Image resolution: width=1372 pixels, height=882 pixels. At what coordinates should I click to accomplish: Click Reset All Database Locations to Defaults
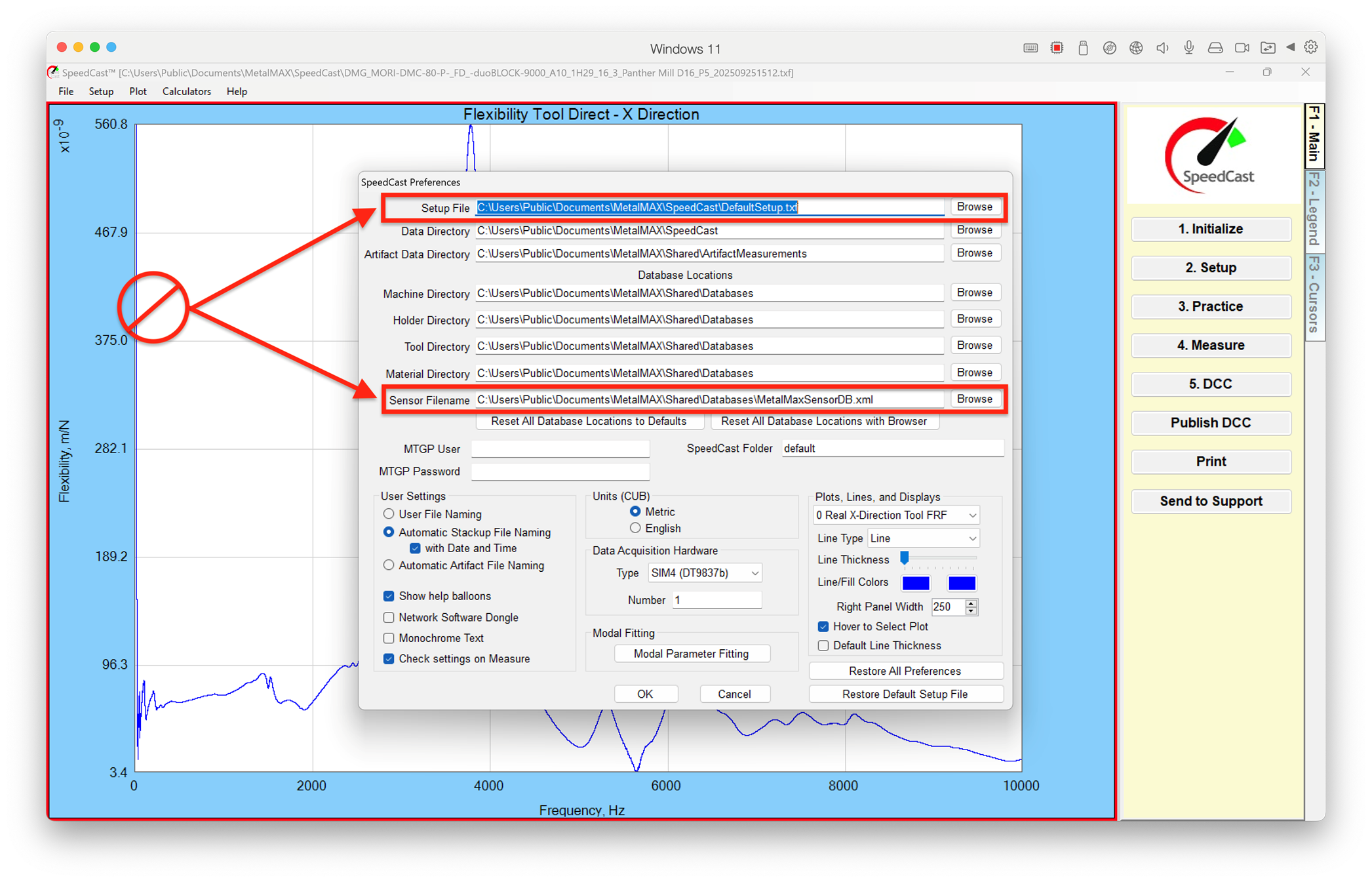point(589,421)
